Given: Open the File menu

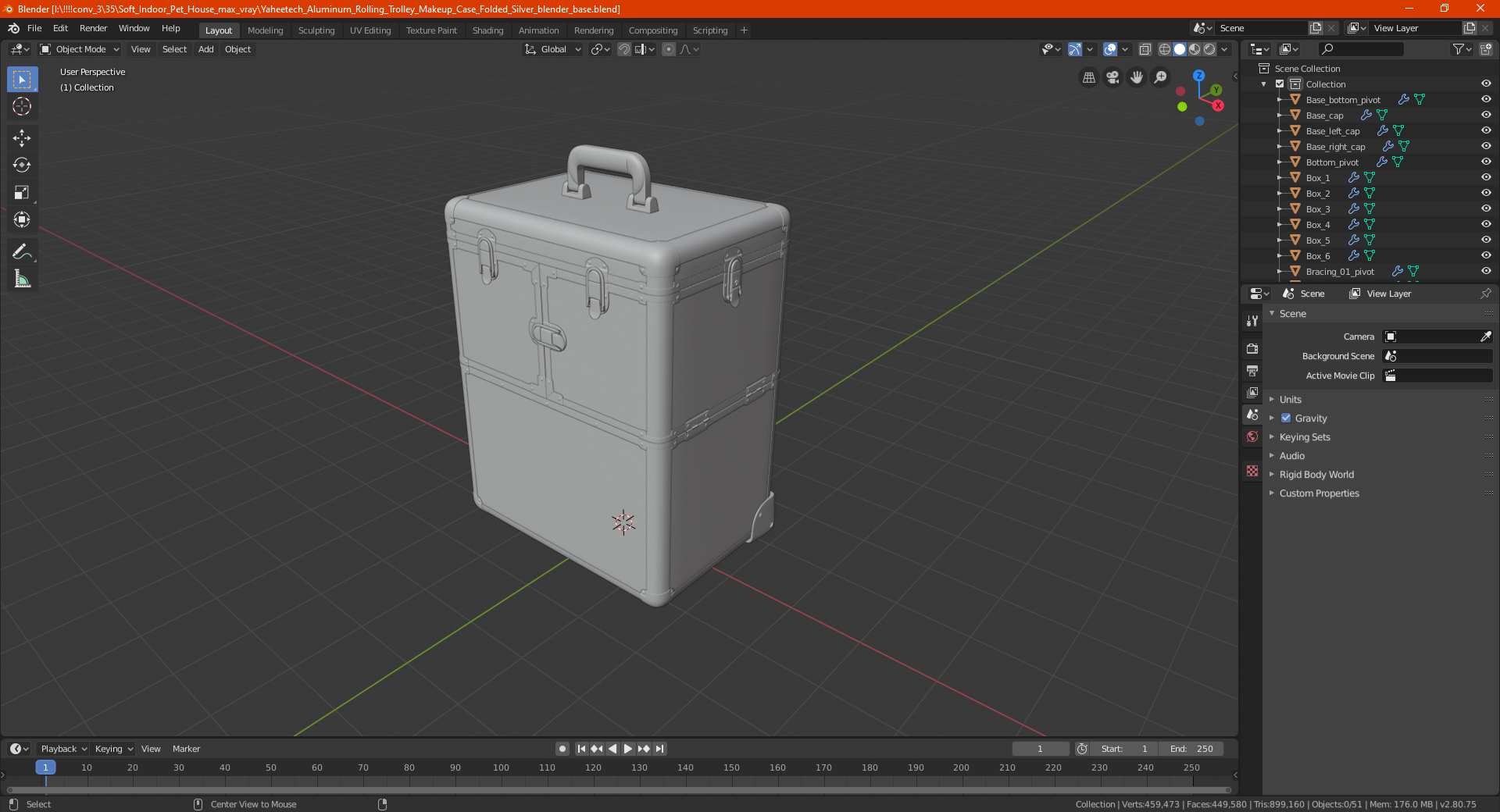Looking at the screenshot, I should click(x=34, y=28).
